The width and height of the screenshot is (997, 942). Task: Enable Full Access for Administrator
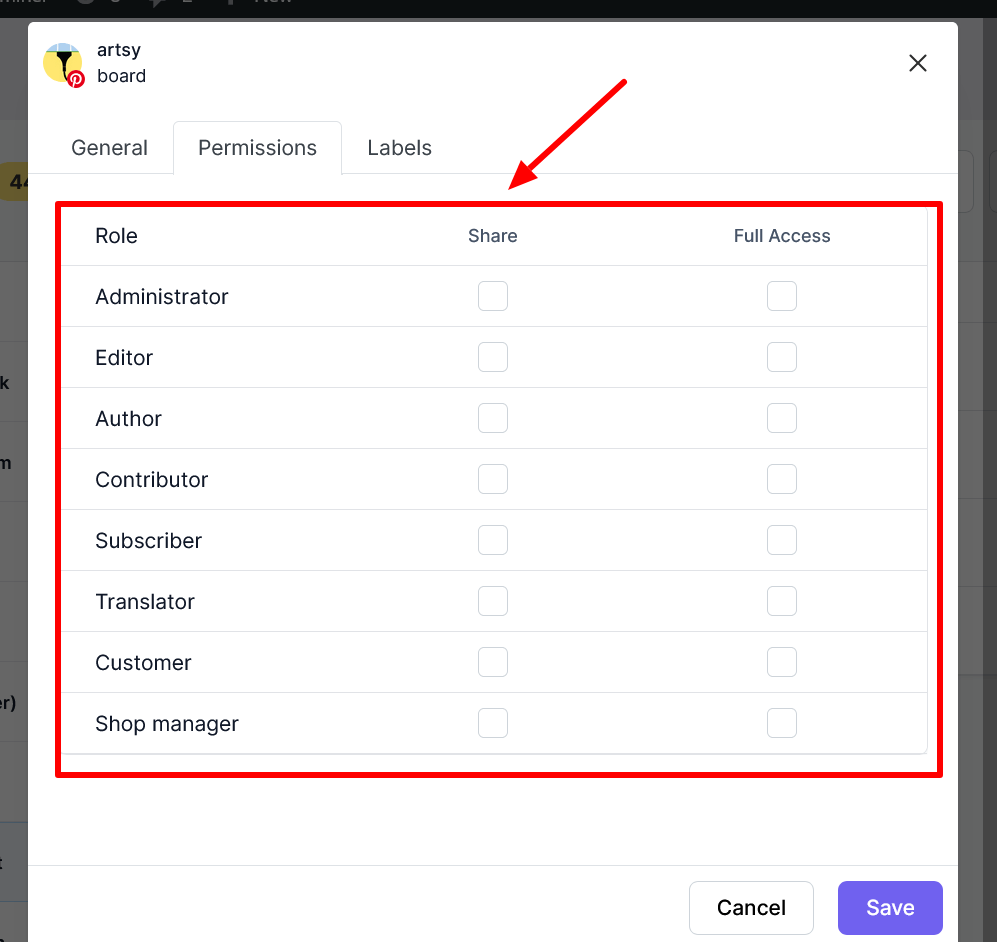tap(781, 296)
